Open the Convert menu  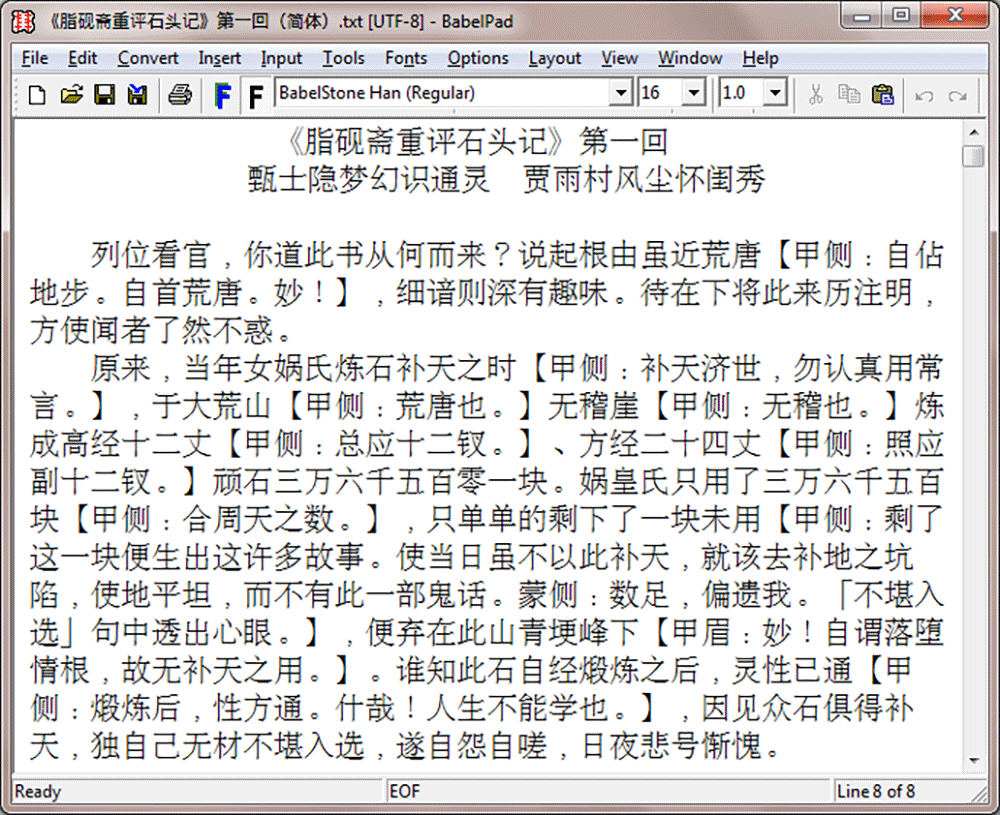(x=147, y=58)
